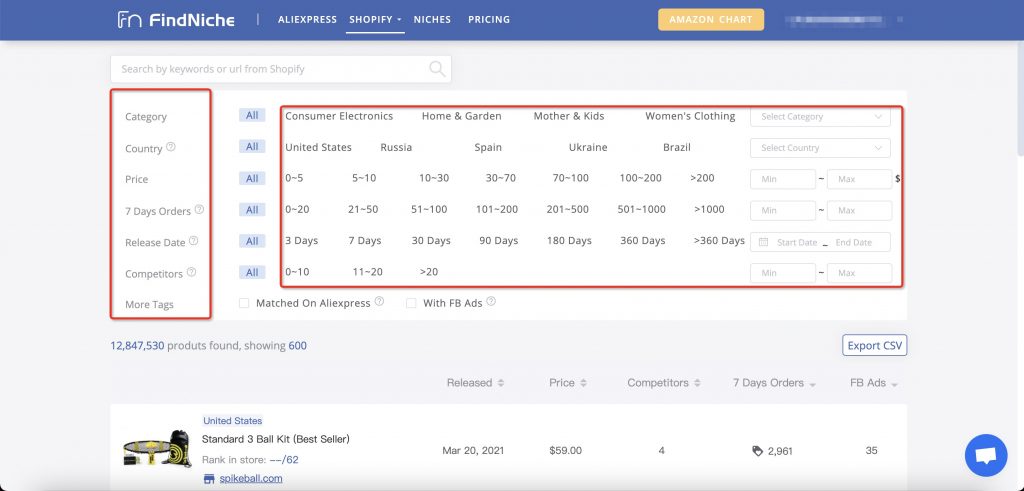Click the Release Date help icon
This screenshot has height=491, width=1024.
tap(193, 241)
